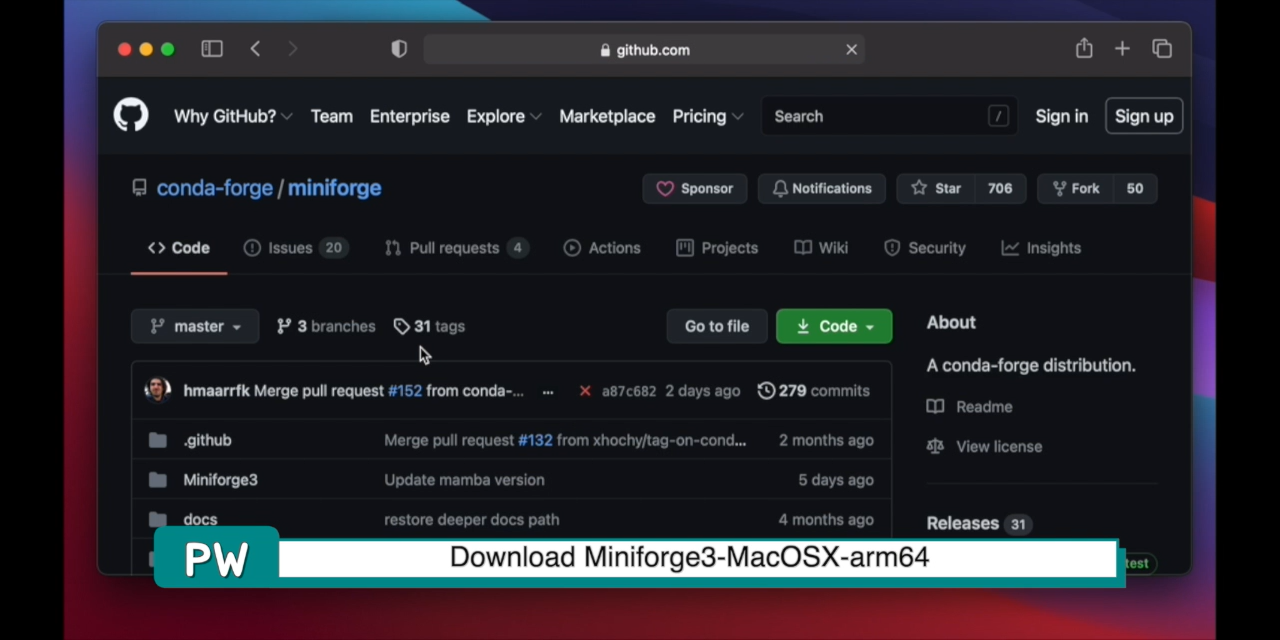Viewport: 1280px width, 640px height.
Task: Select the commits history clock icon
Action: [766, 391]
